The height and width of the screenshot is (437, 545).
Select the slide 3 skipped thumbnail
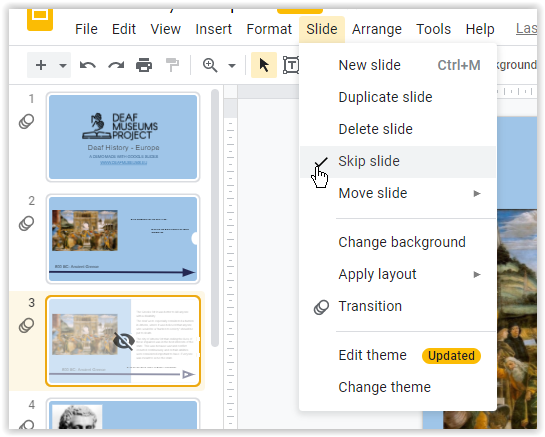[123, 341]
